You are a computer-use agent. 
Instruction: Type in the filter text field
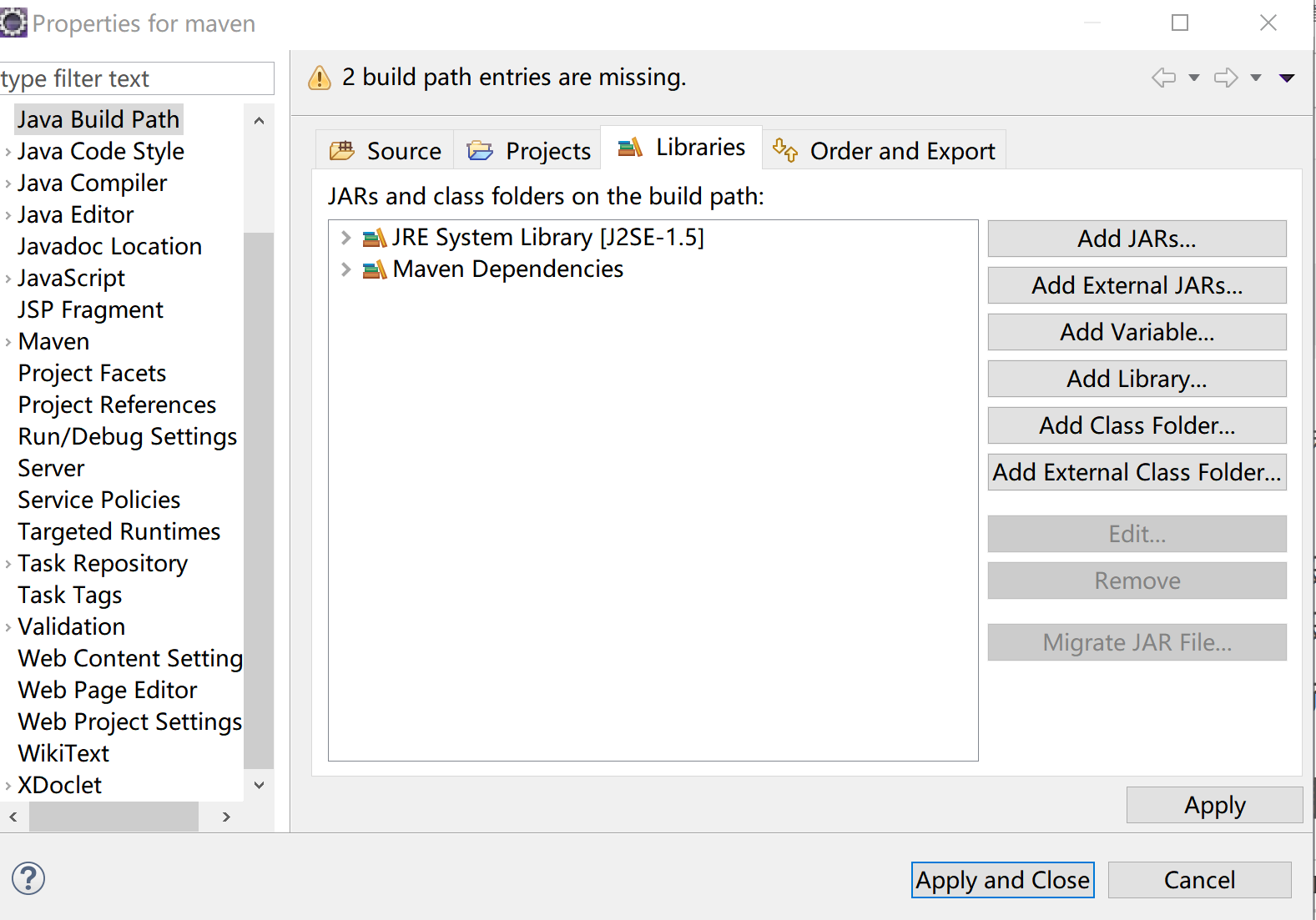tap(137, 78)
